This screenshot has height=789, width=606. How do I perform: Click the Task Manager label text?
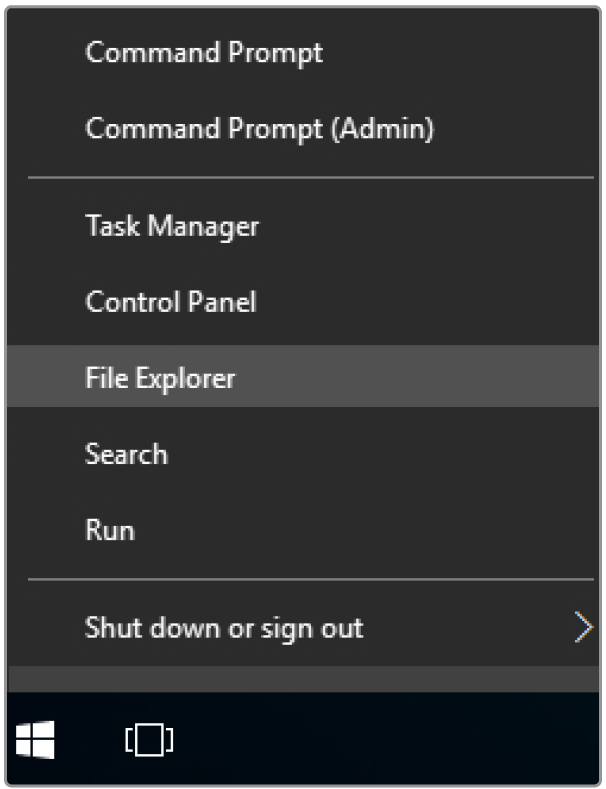(x=172, y=226)
